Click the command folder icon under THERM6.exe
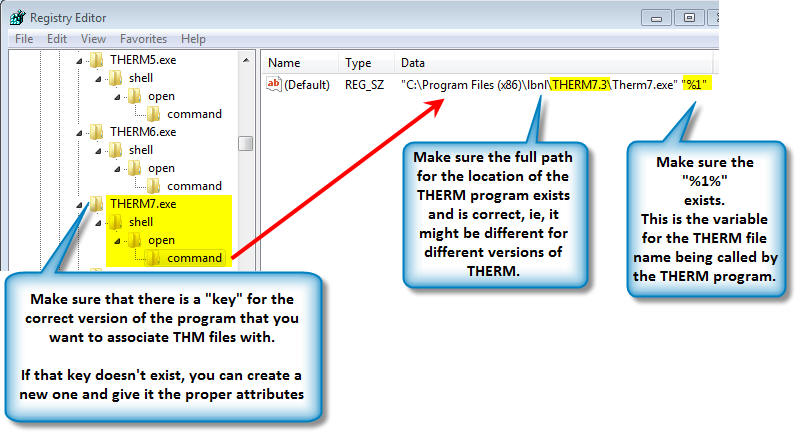Screen dimensions: 800x436 coord(154,186)
